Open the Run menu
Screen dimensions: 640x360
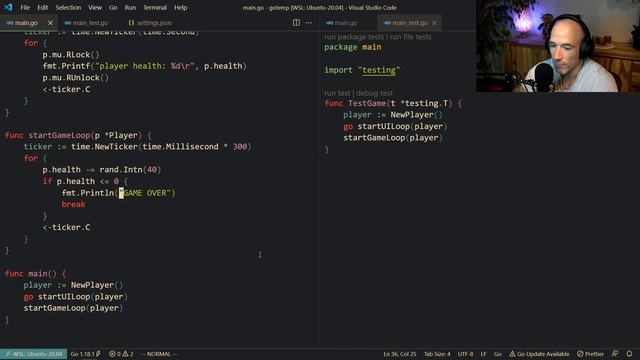(130, 7)
